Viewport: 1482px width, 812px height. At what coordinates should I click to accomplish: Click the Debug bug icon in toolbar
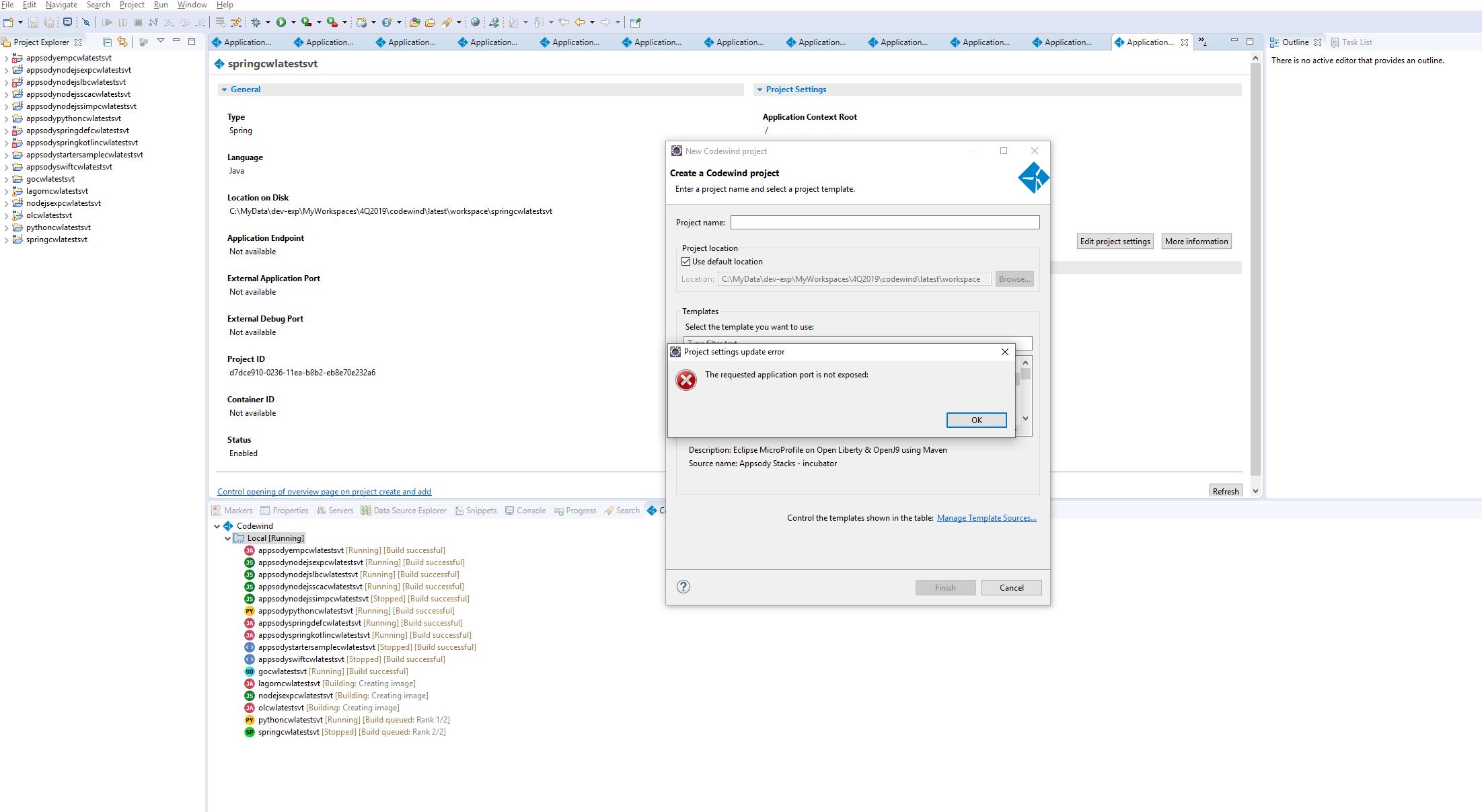pyautogui.click(x=256, y=22)
